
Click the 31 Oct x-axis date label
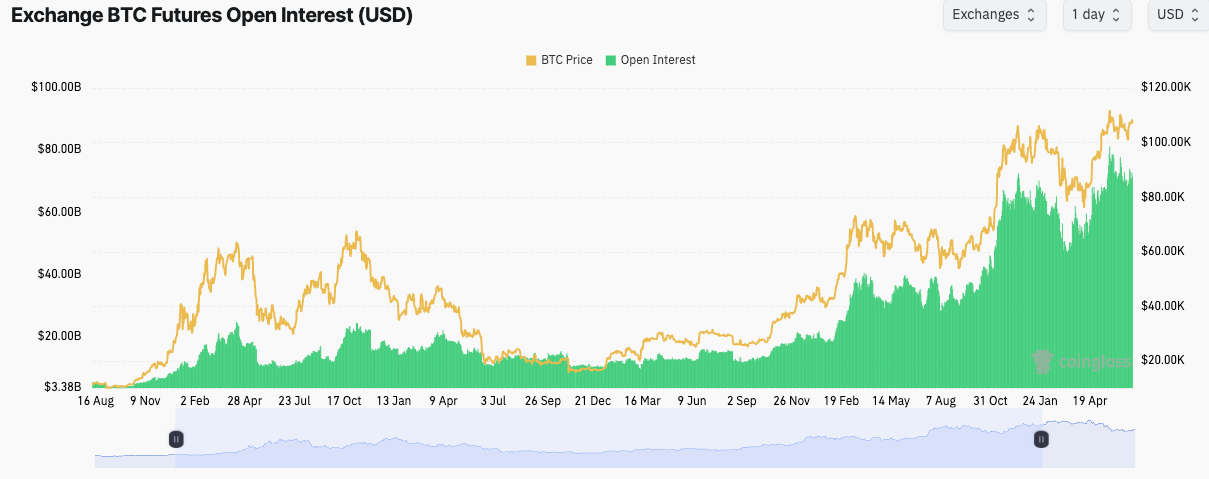click(990, 401)
